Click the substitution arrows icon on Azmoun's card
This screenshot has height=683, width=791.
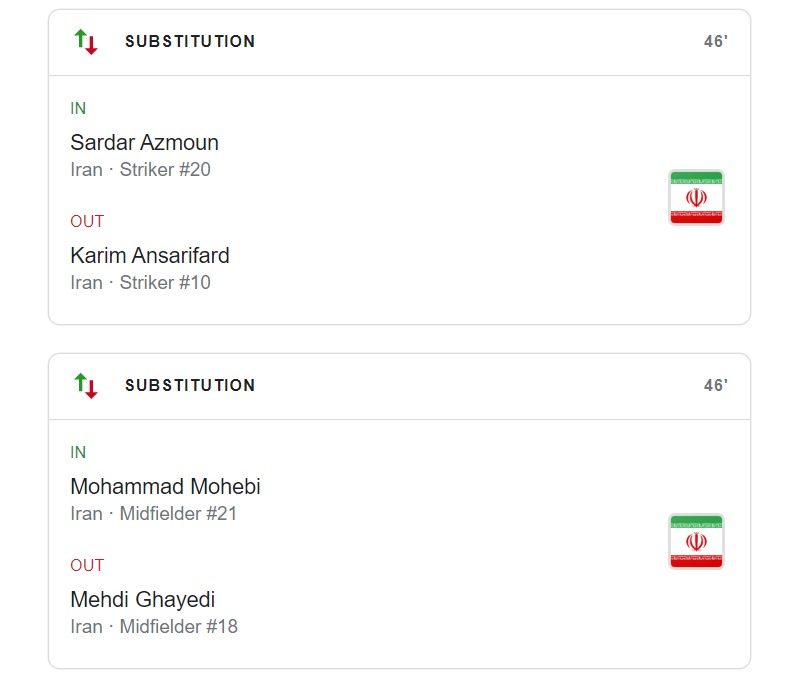click(x=86, y=42)
